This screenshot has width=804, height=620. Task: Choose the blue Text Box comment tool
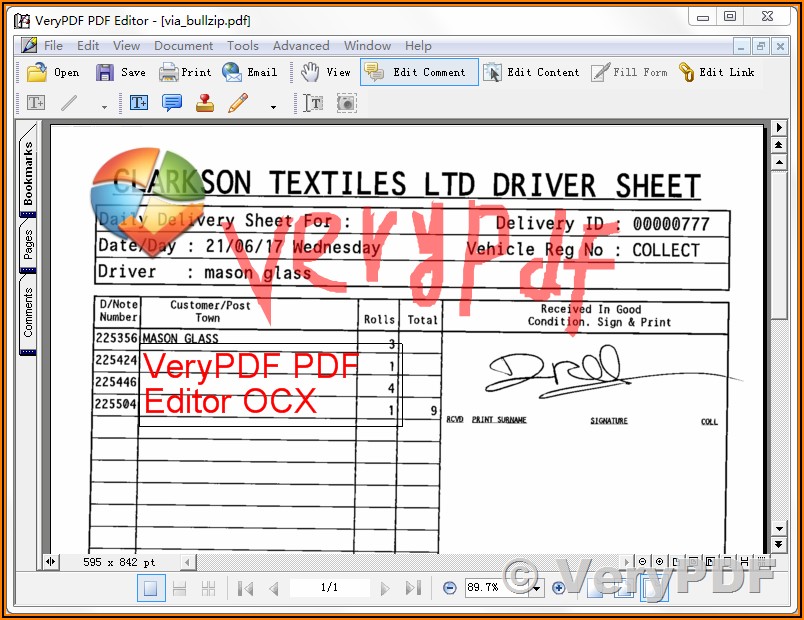click(x=139, y=103)
